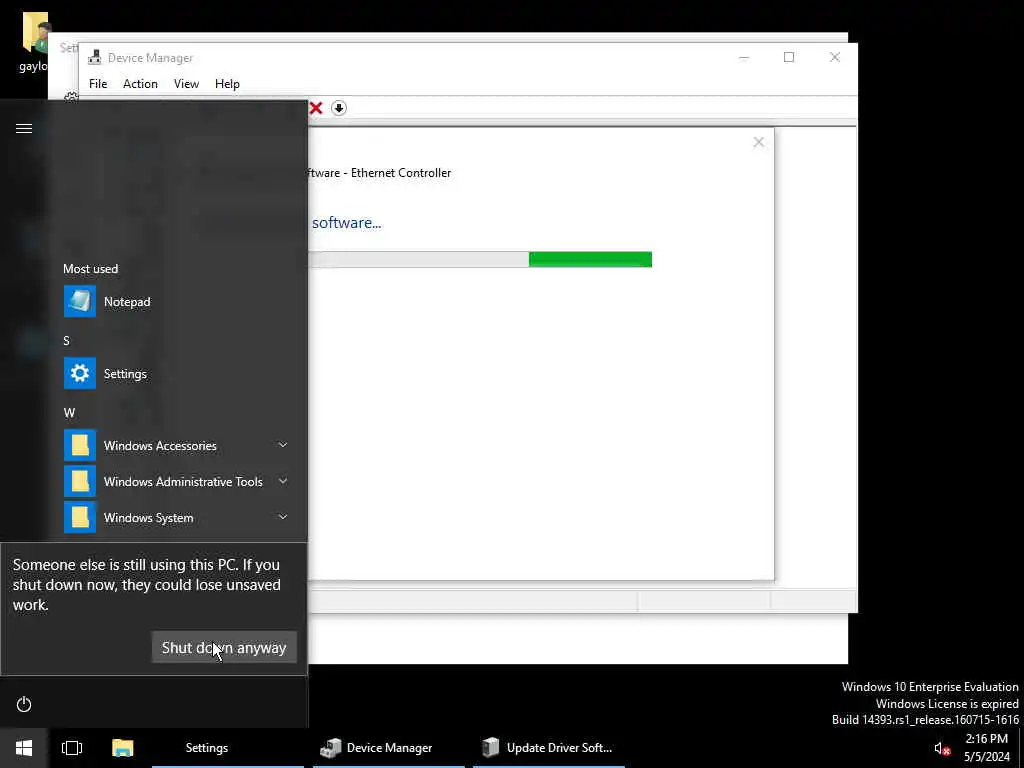Click the letter W group header
This screenshot has height=768, width=1024.
coord(69,413)
